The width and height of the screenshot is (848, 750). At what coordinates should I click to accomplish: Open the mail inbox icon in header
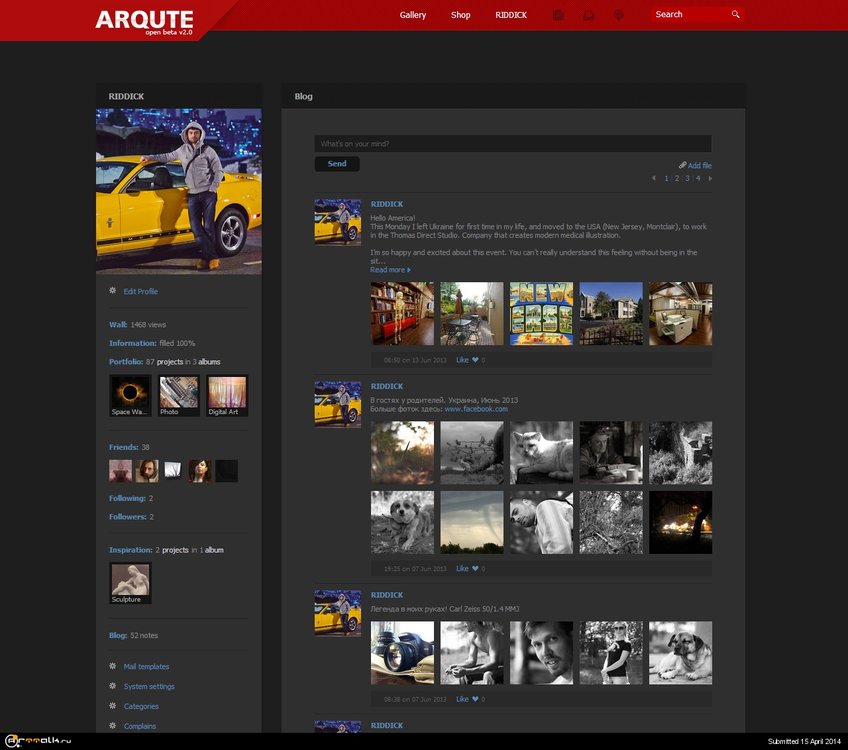pos(589,15)
